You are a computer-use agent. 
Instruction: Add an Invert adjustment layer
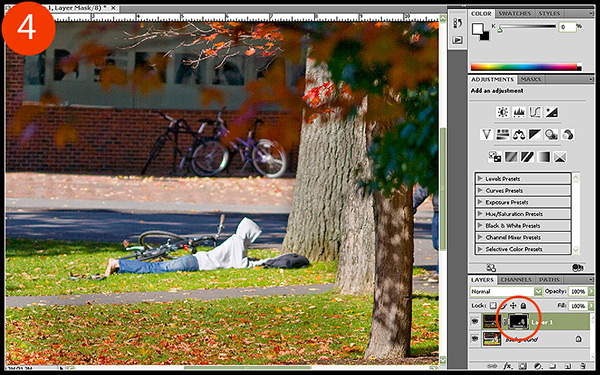[494, 157]
